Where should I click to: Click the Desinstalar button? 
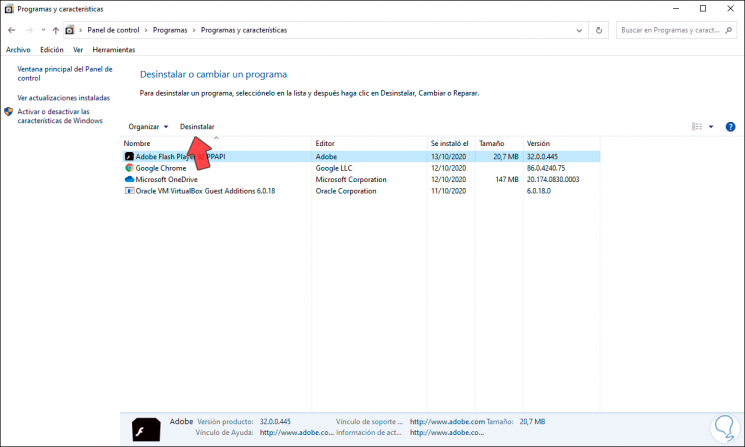tap(197, 126)
